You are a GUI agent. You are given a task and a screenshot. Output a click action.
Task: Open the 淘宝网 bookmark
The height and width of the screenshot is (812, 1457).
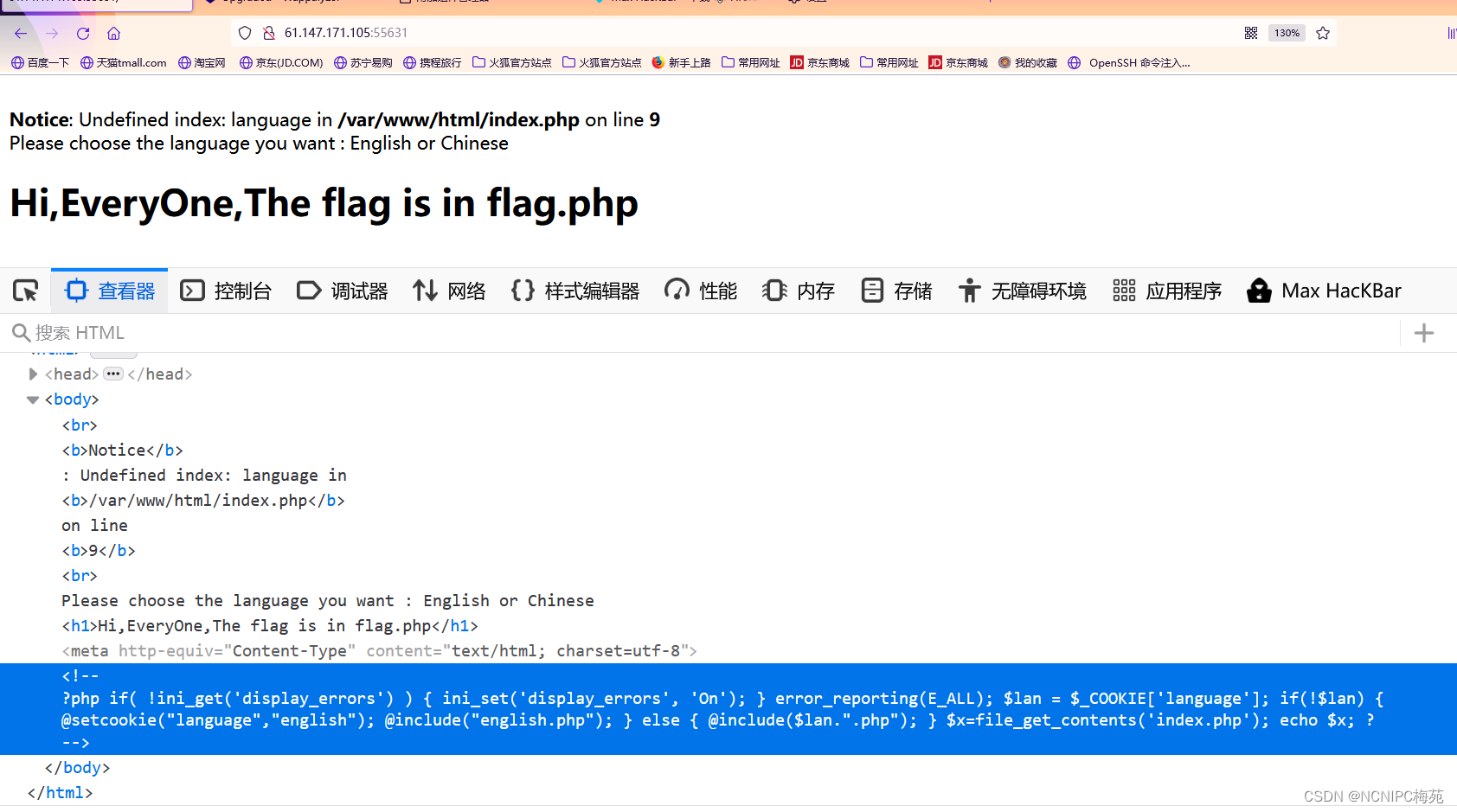202,62
